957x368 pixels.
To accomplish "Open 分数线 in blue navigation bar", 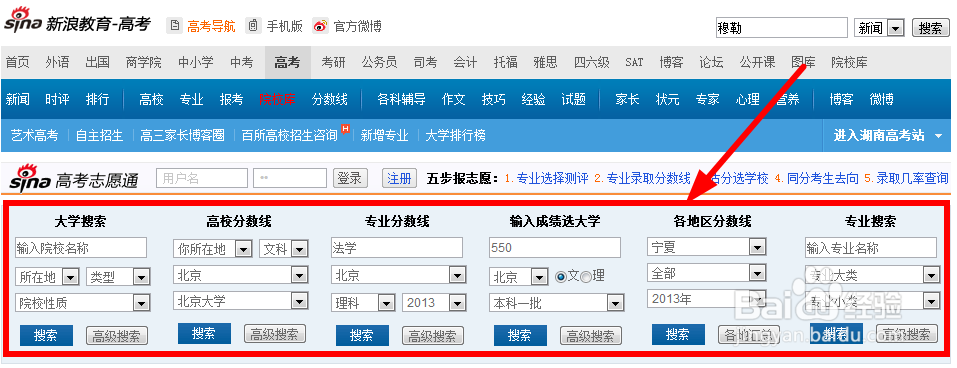I will click(x=330, y=99).
